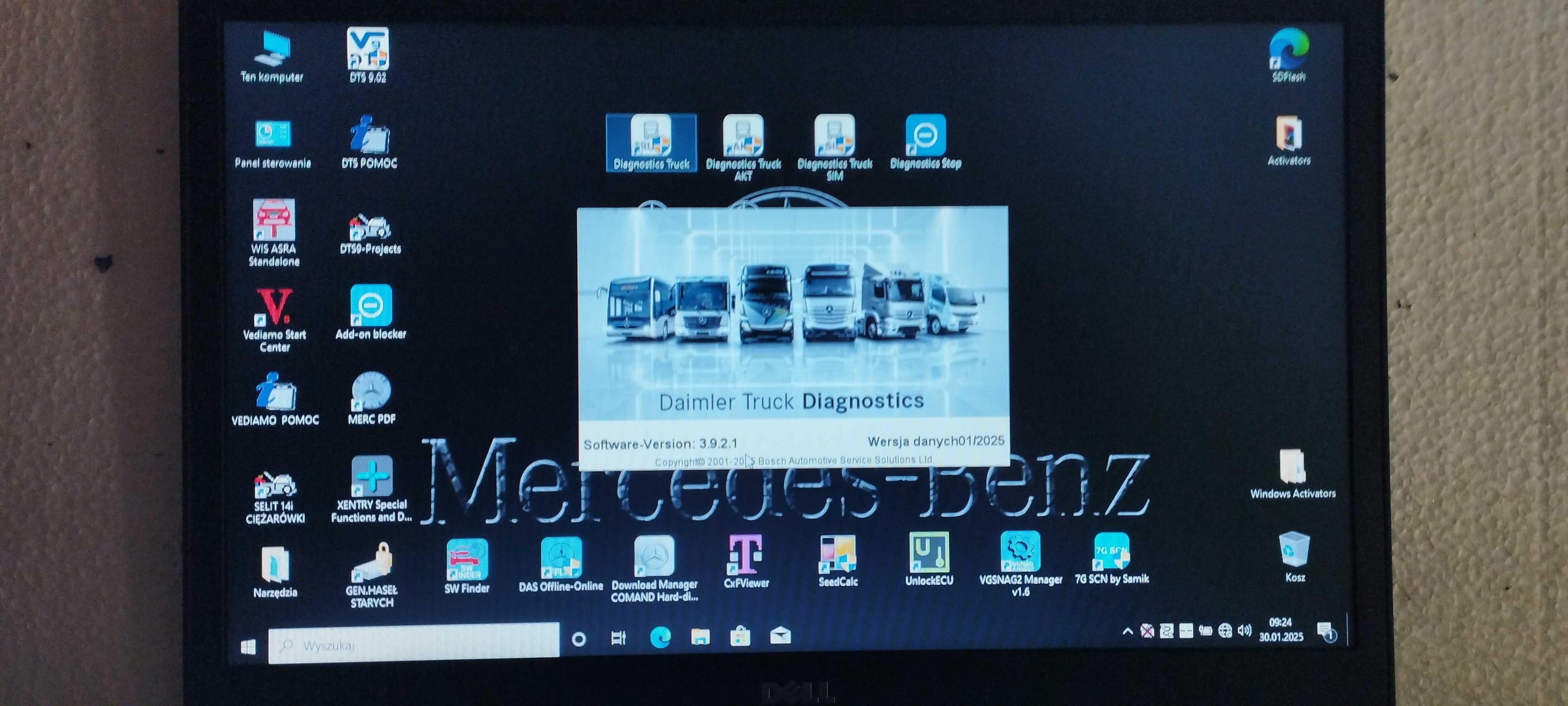Launch Vediamo Start Center
The image size is (1568, 706).
point(274,320)
